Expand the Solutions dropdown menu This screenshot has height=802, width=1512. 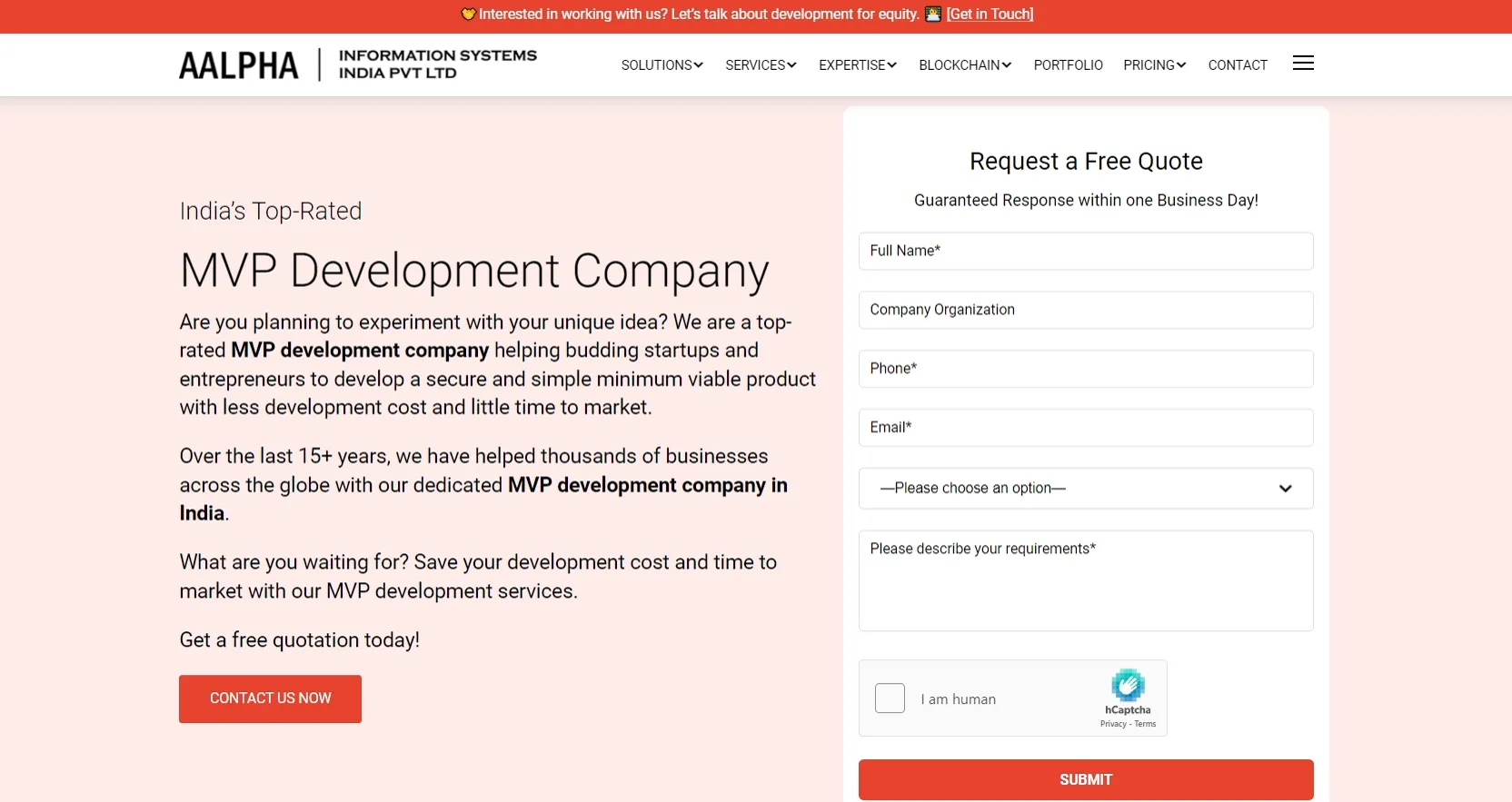coord(662,65)
